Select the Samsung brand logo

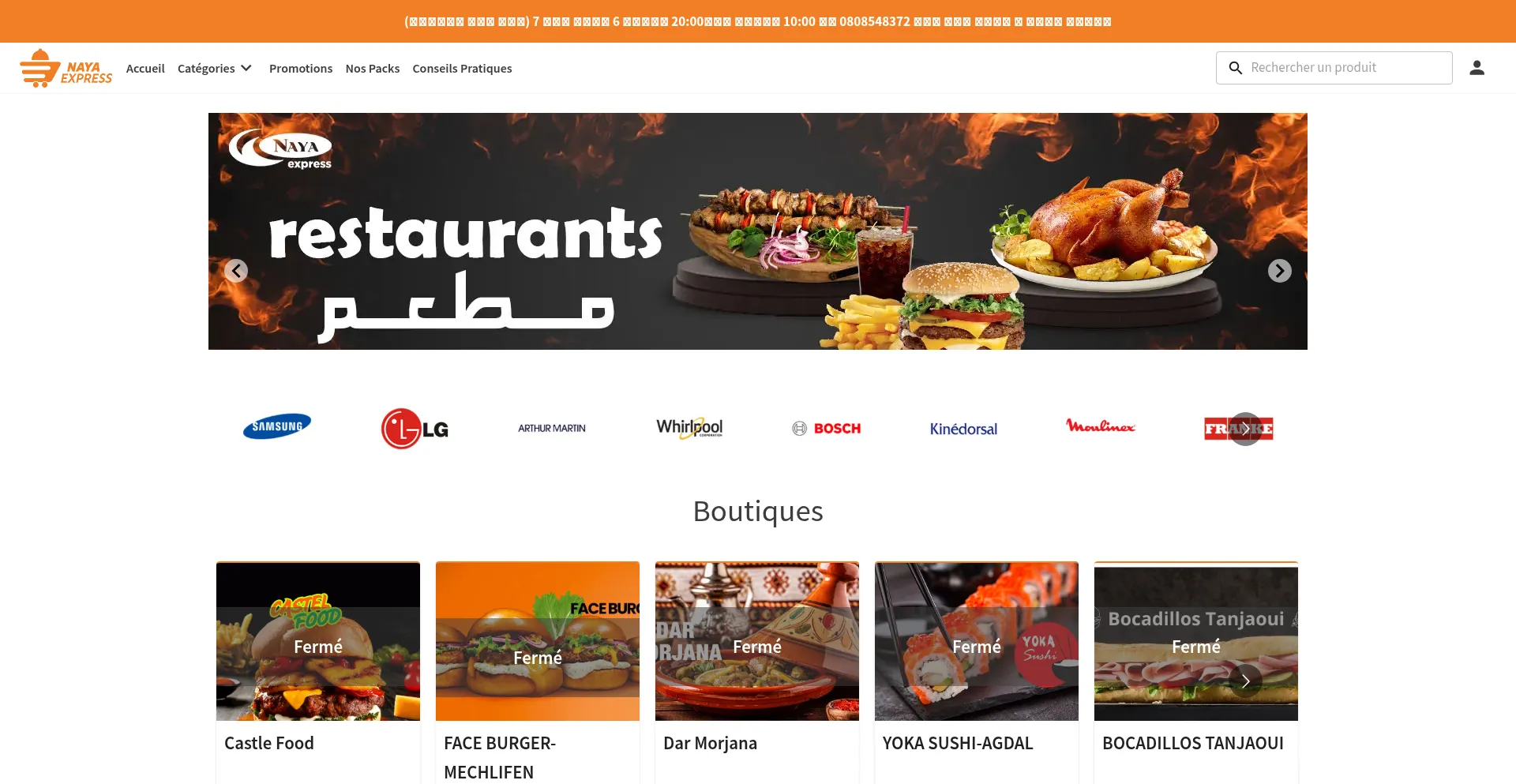click(277, 427)
